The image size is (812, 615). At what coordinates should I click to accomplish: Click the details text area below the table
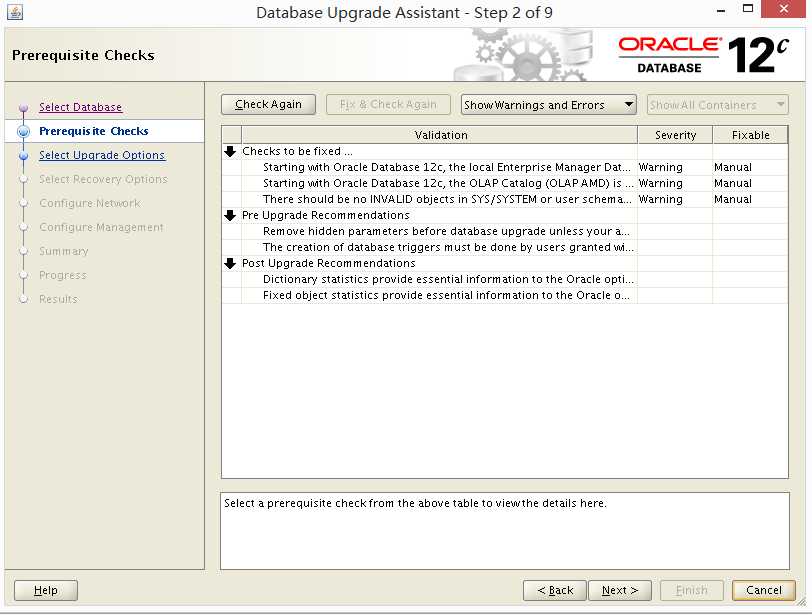tap(505, 531)
